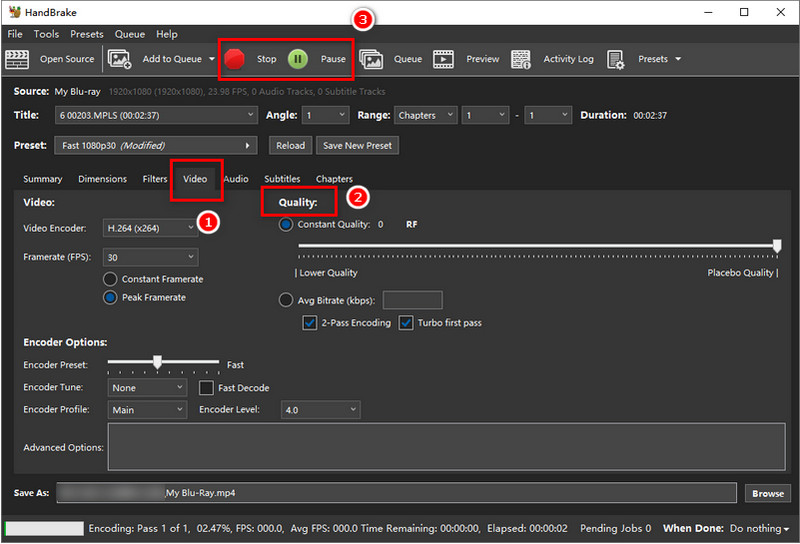
Task: Open the Encoder Tune dropdown
Action: [x=147, y=388]
